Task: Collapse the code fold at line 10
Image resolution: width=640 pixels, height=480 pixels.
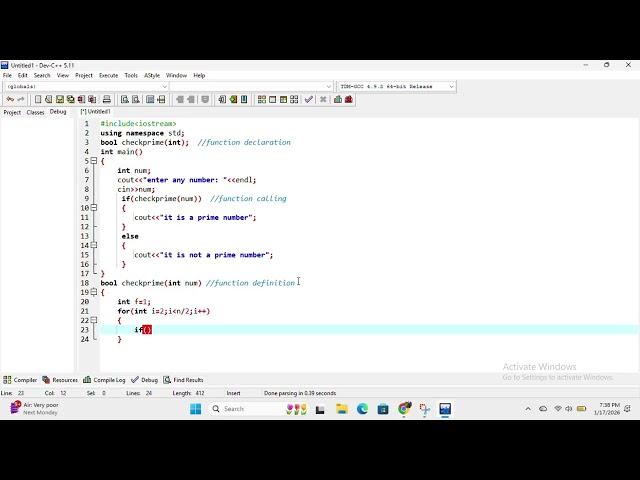Action: pyautogui.click(x=94, y=208)
